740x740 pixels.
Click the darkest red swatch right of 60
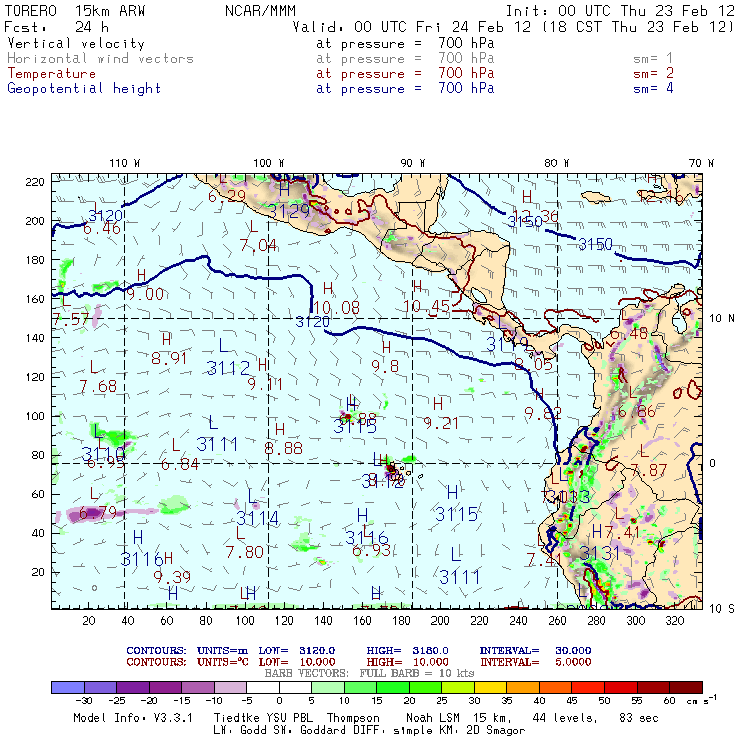click(686, 687)
